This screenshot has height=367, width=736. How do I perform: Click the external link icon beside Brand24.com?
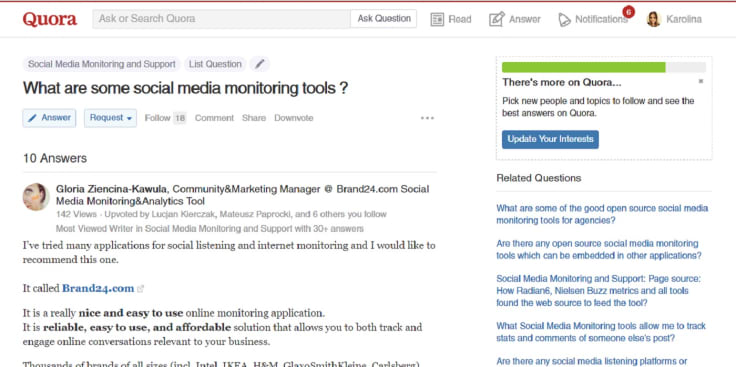pos(140,289)
